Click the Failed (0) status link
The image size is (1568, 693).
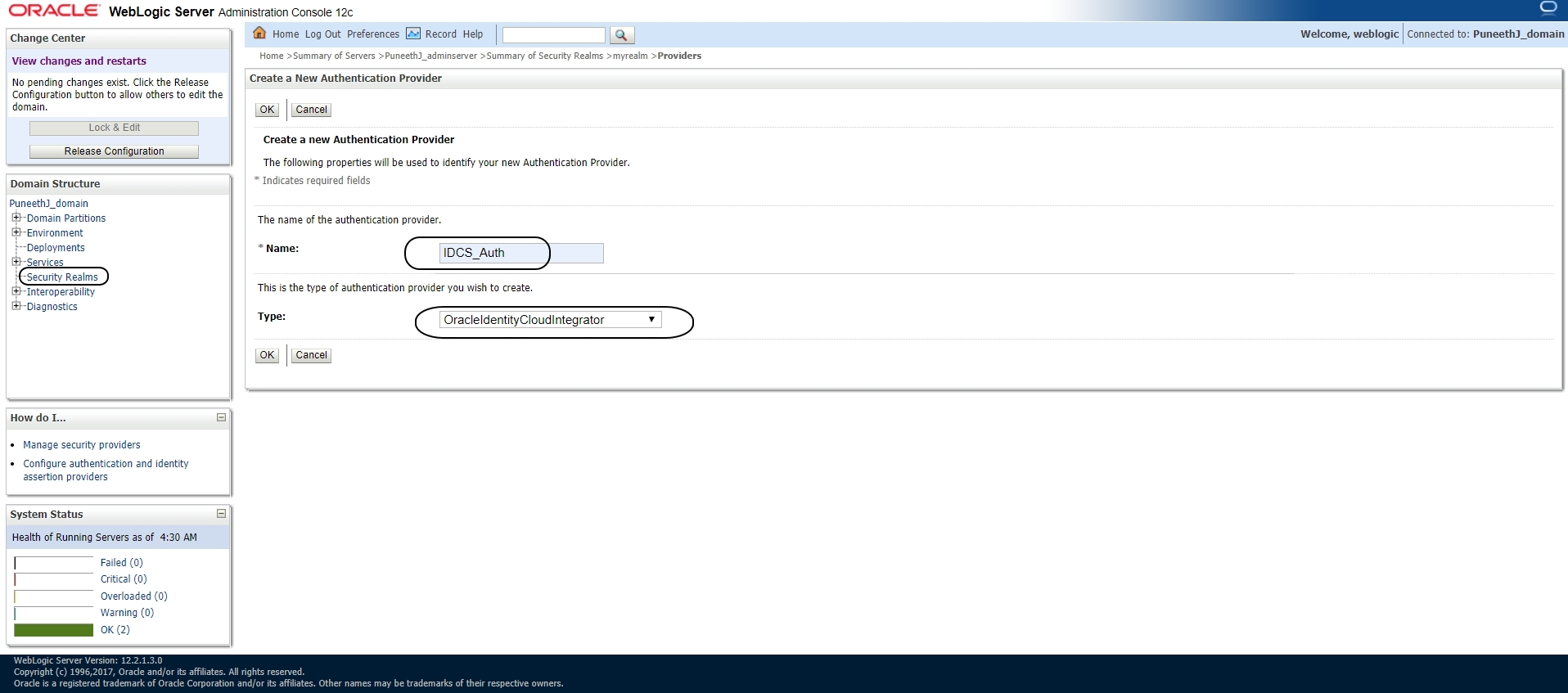[x=122, y=563]
